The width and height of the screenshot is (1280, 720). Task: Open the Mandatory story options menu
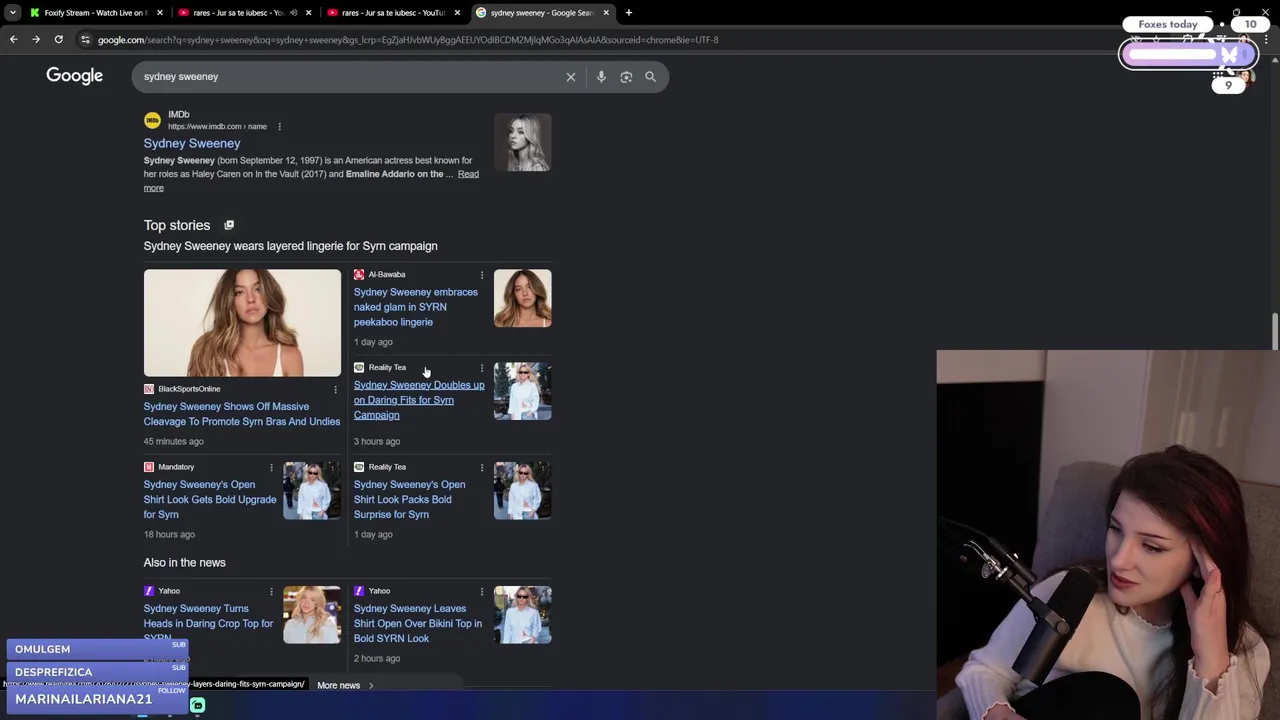click(271, 467)
